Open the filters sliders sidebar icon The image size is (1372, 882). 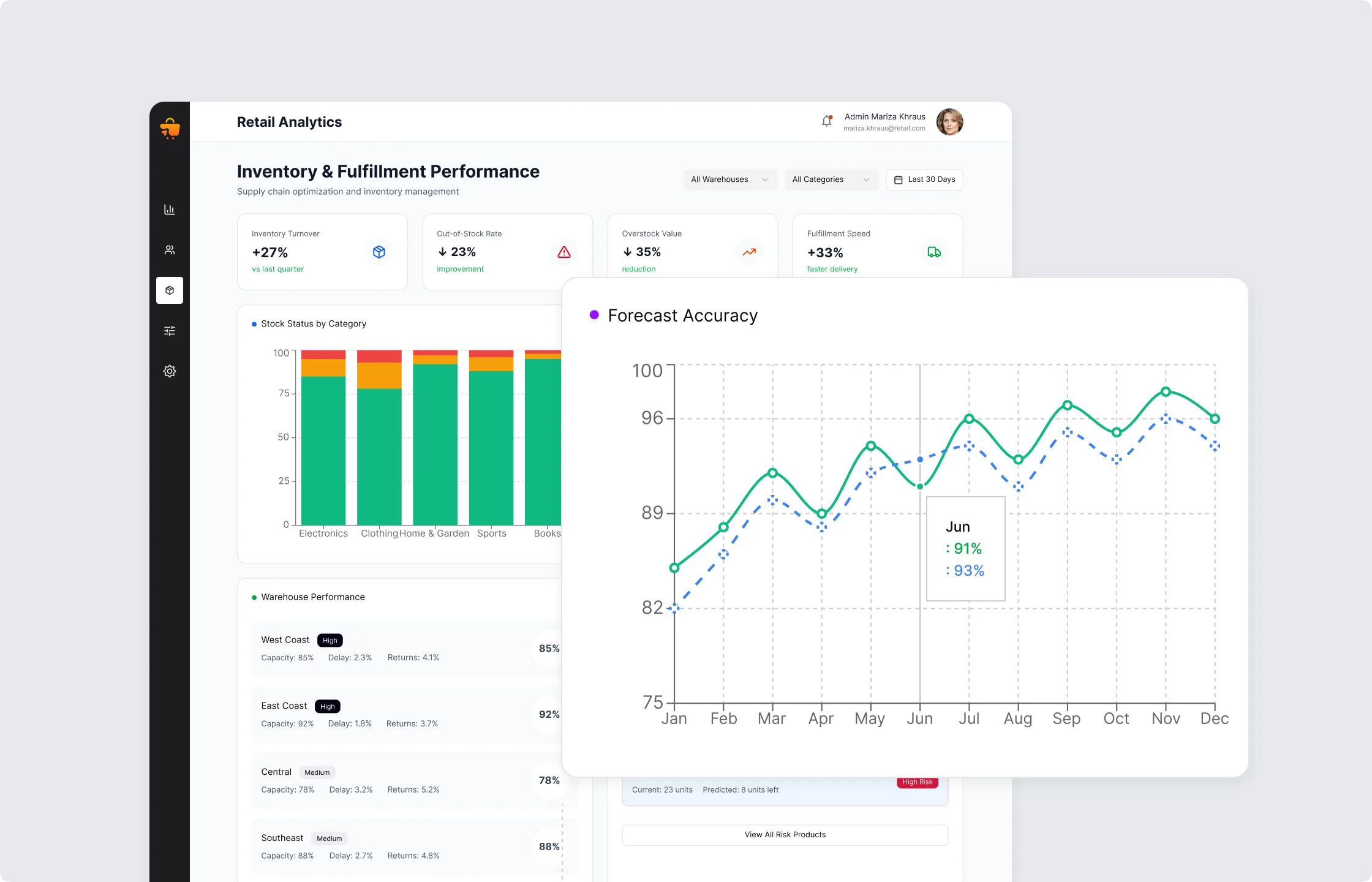[170, 331]
